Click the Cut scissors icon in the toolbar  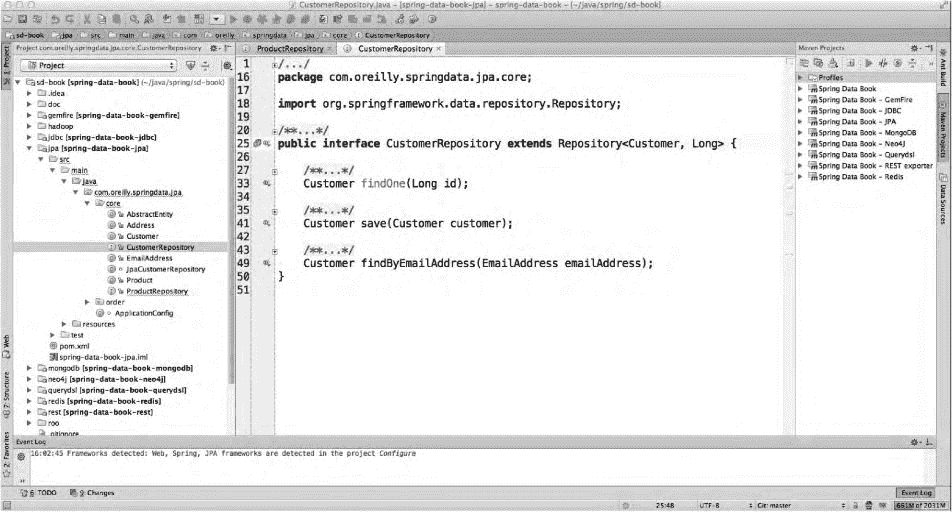pos(87,18)
